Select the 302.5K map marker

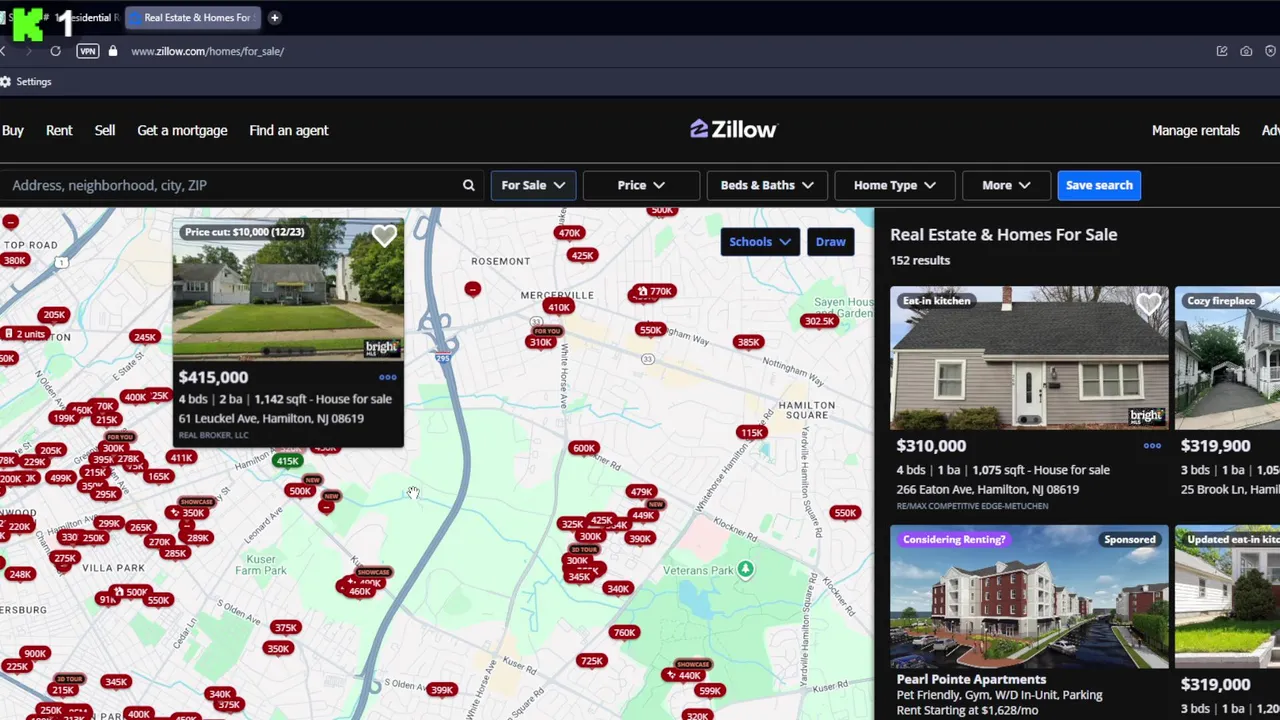coord(819,321)
